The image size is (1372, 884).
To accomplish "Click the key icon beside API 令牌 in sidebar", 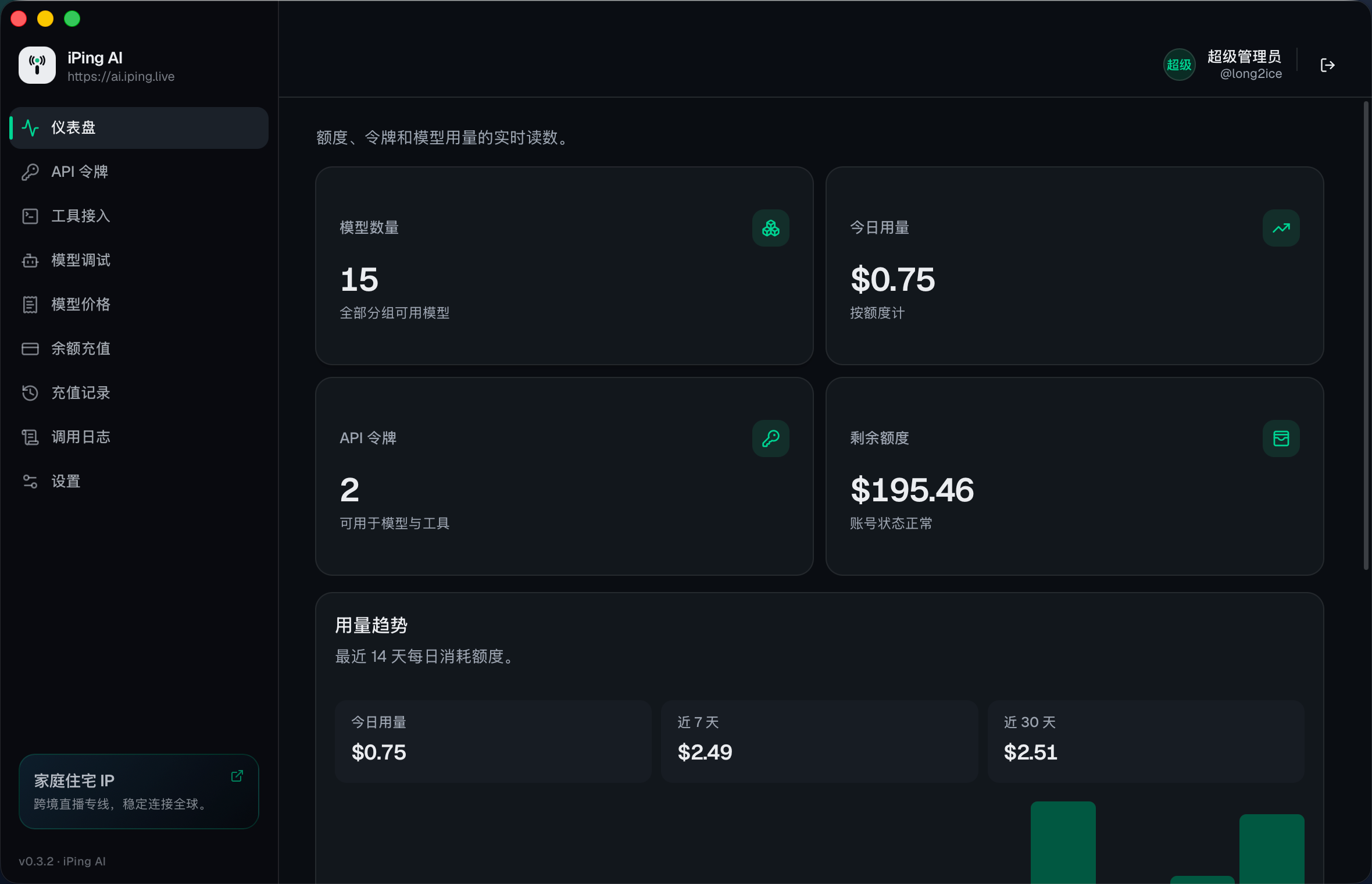I will click(30, 172).
